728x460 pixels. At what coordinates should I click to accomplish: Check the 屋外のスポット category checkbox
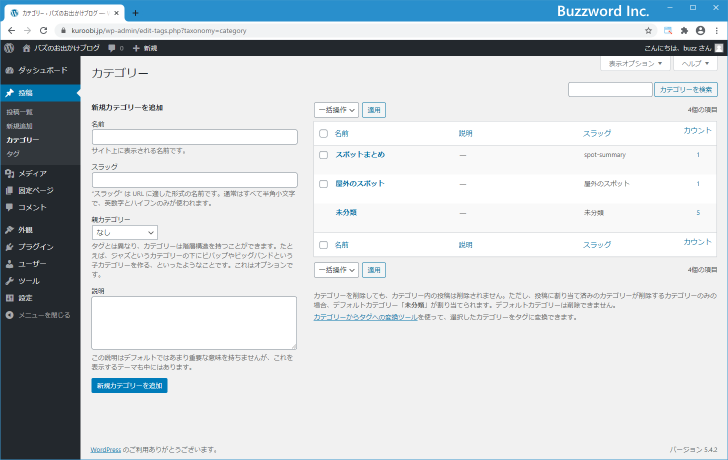click(x=323, y=184)
